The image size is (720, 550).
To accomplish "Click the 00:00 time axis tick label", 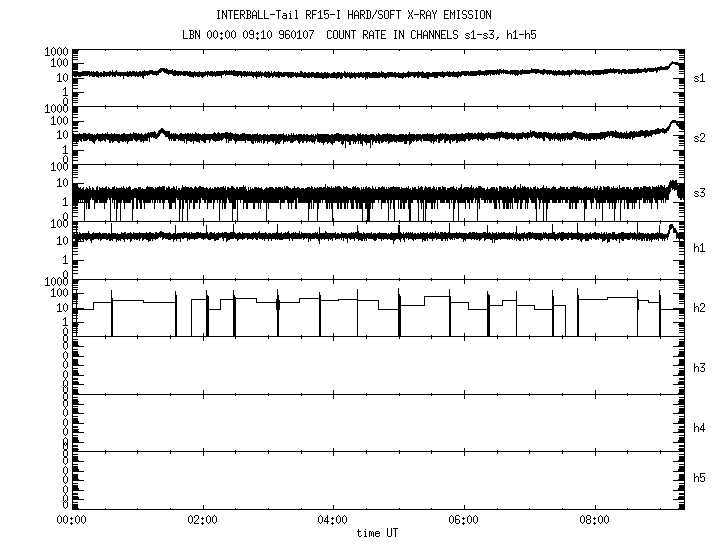I will pyautogui.click(x=70, y=520).
